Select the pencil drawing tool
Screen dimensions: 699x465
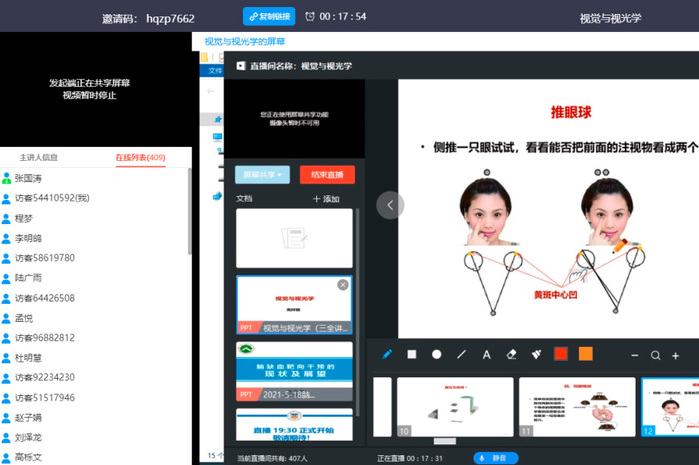click(x=388, y=354)
